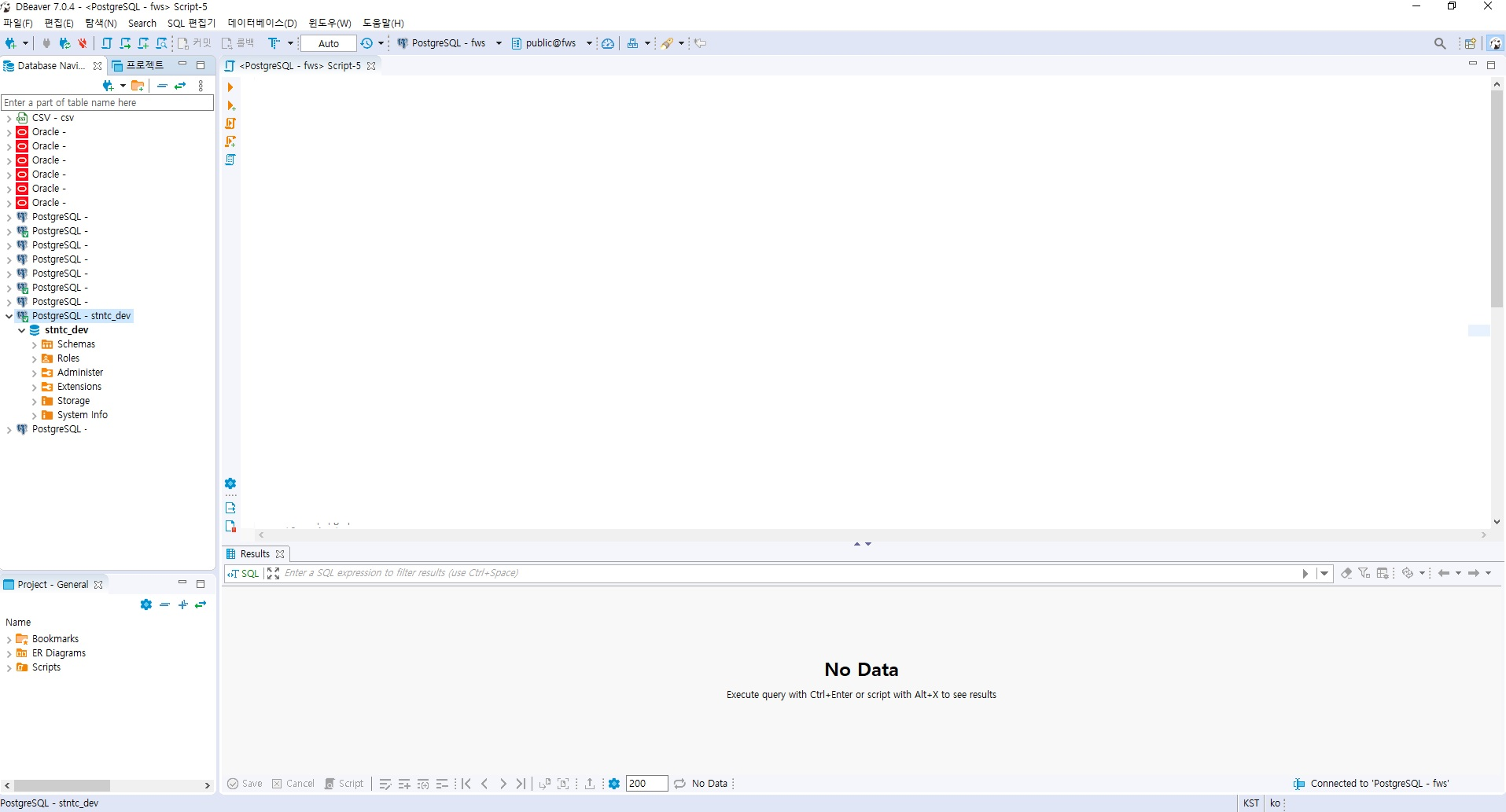Open the Search menu
Screen dimensions: 1506x812
(x=142, y=23)
